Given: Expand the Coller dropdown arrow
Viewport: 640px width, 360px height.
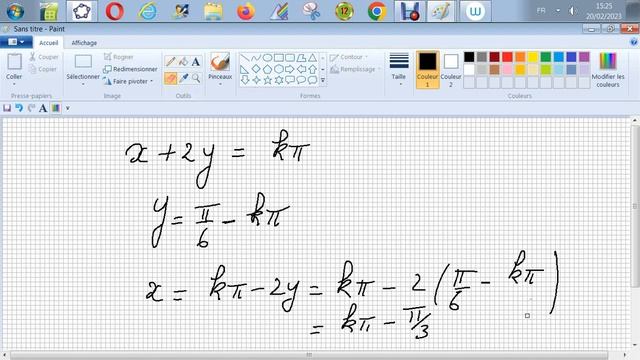Looking at the screenshot, I should pos(14,84).
